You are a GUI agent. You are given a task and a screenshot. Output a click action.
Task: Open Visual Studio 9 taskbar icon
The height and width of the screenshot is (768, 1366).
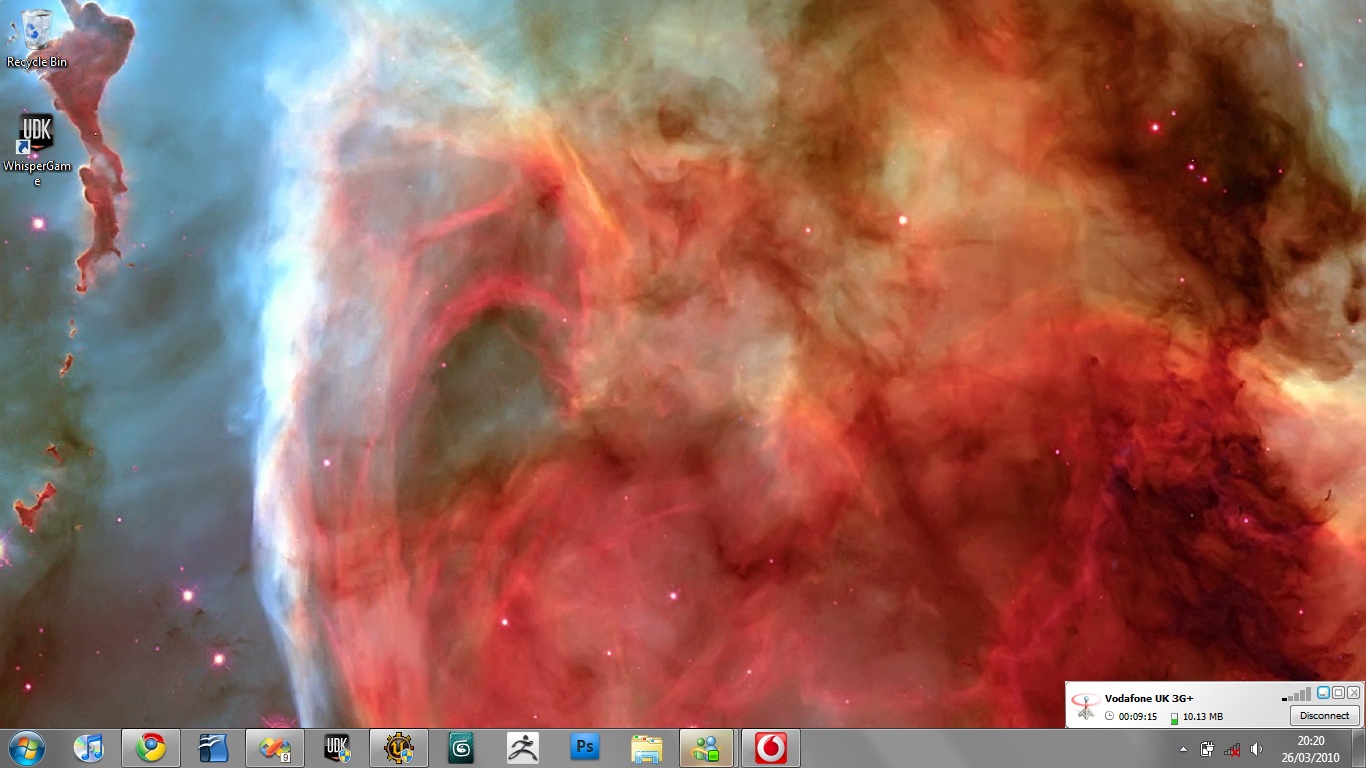point(275,748)
